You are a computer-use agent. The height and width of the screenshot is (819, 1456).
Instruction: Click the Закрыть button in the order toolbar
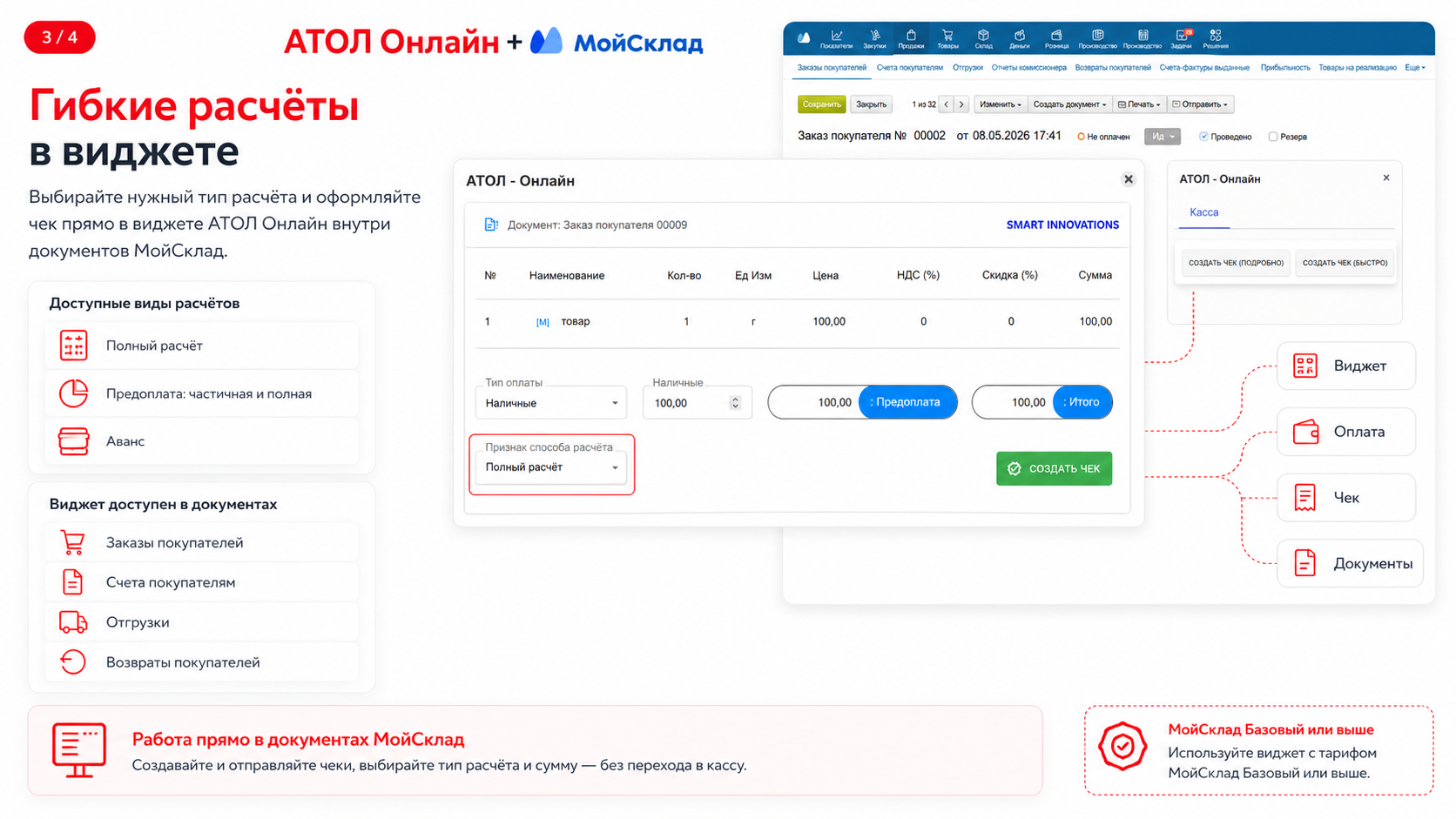pyautogui.click(x=871, y=104)
